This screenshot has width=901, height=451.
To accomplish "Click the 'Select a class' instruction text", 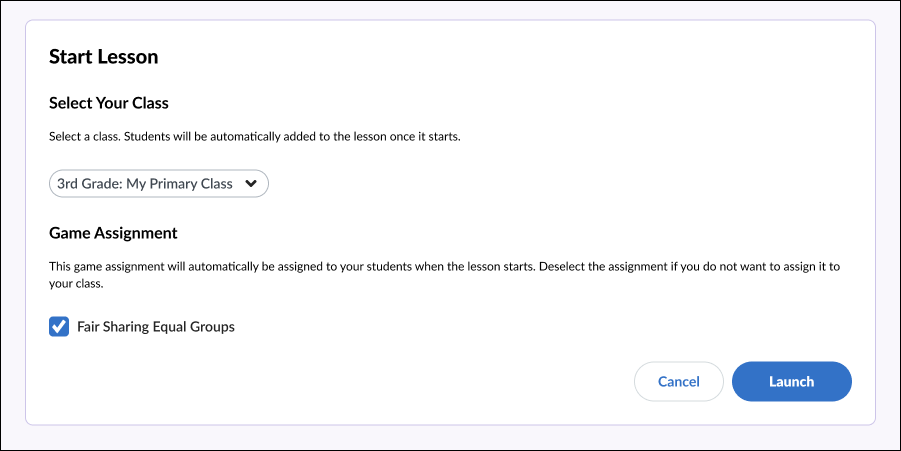I will [x=254, y=137].
